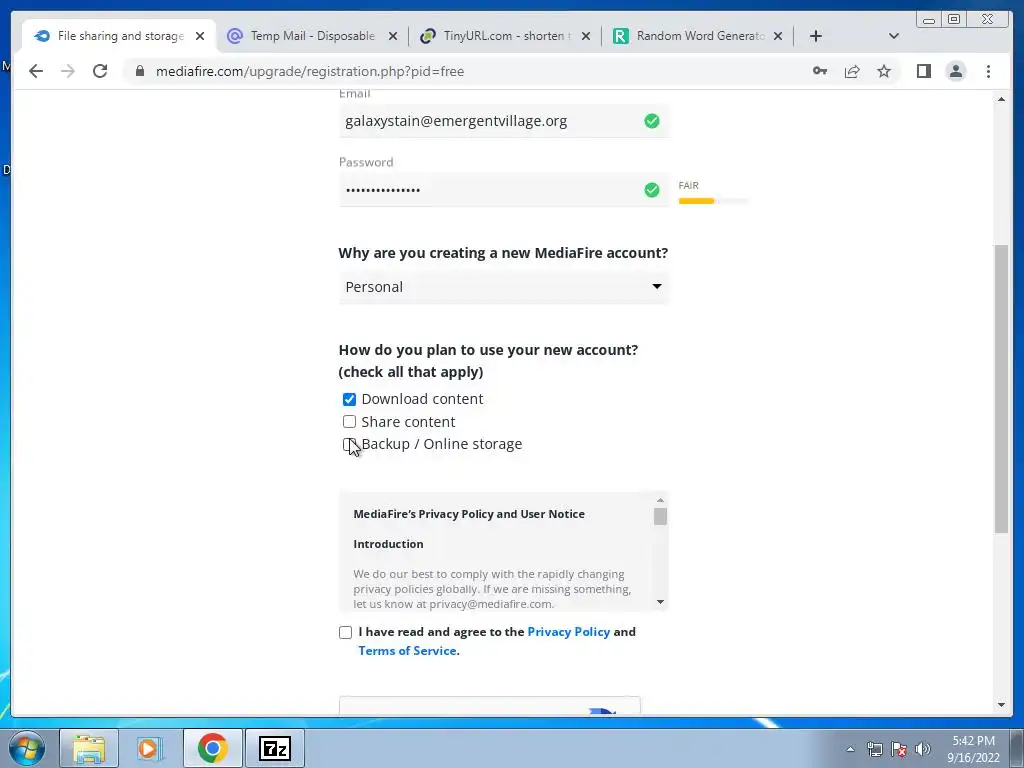
Task: Click page scrollbar down arrow
Action: (x=1001, y=705)
